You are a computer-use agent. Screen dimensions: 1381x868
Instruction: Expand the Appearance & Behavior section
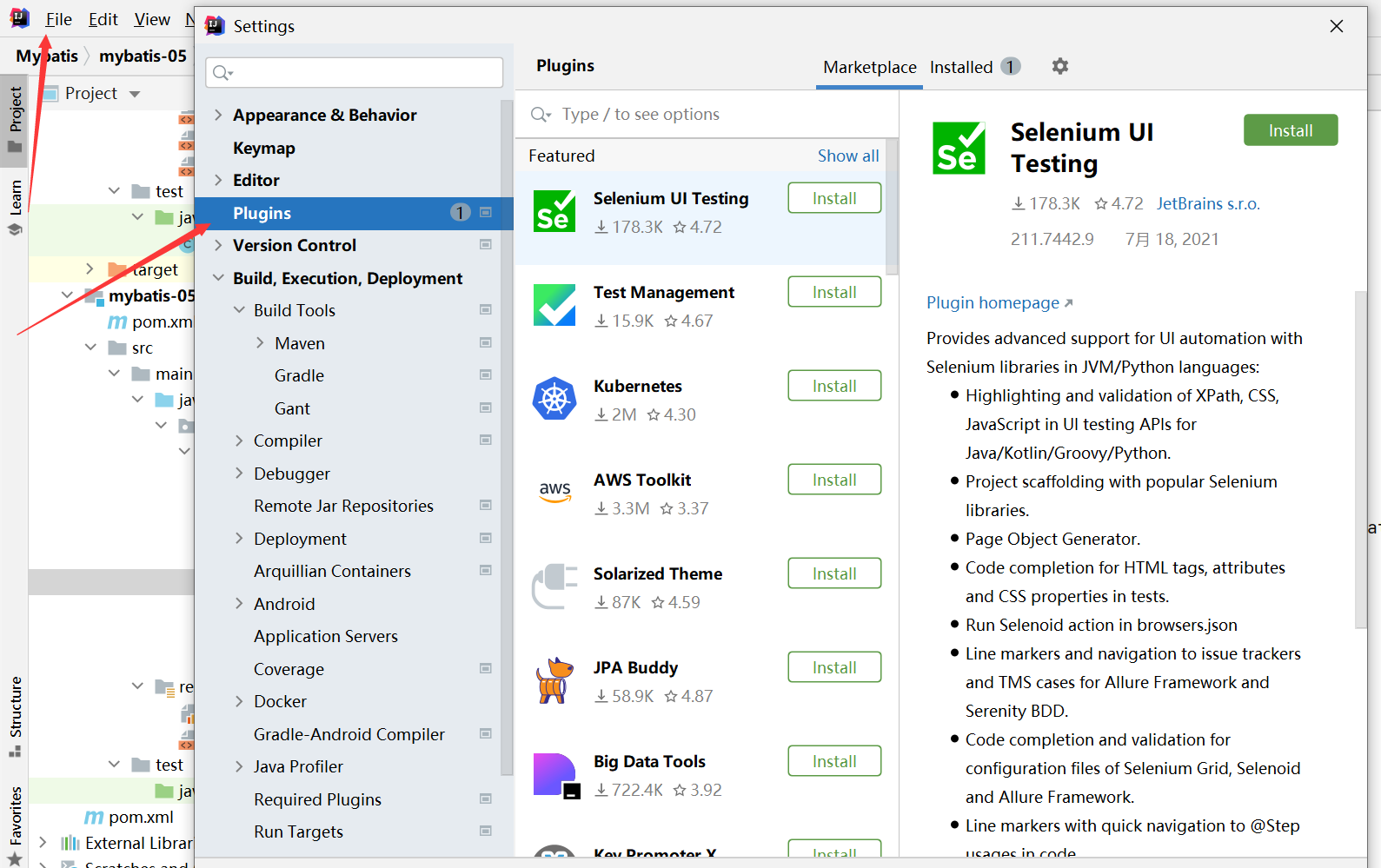coord(218,115)
